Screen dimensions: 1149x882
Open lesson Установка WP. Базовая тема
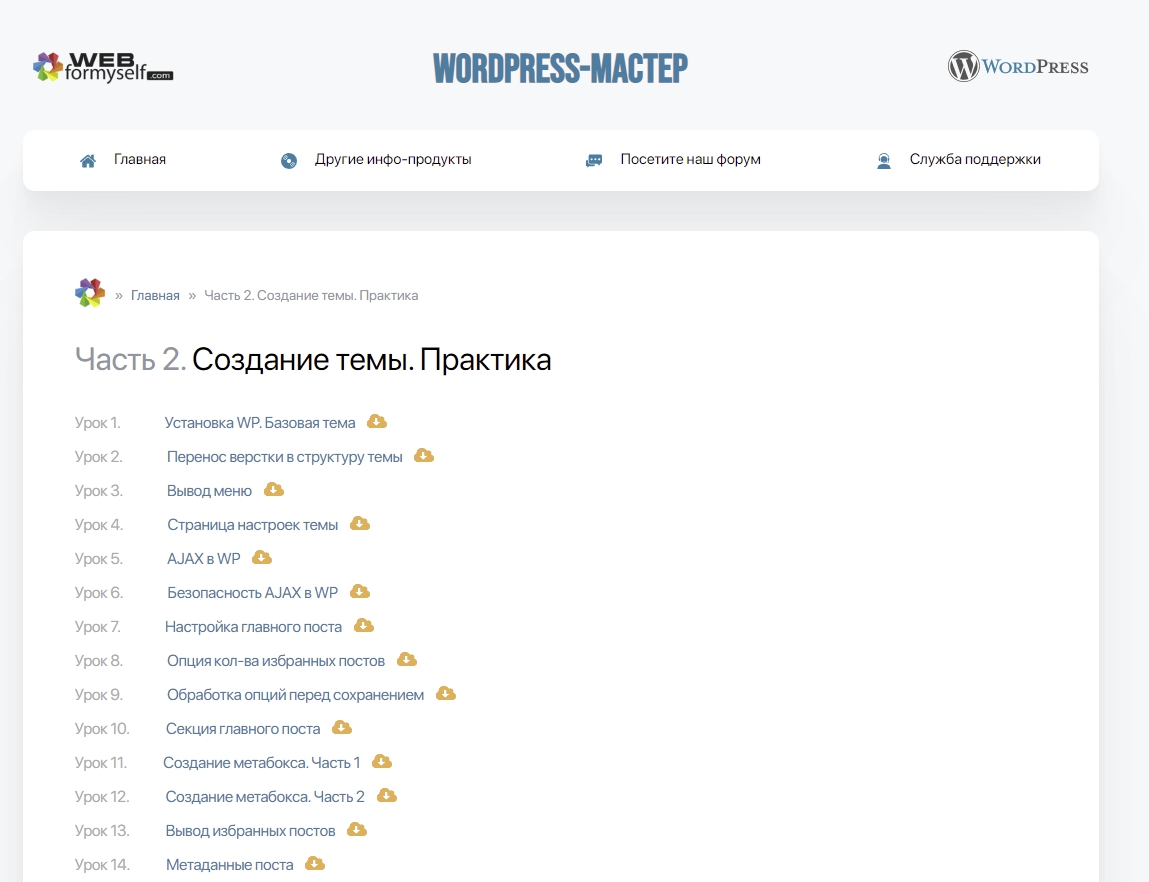coord(259,423)
